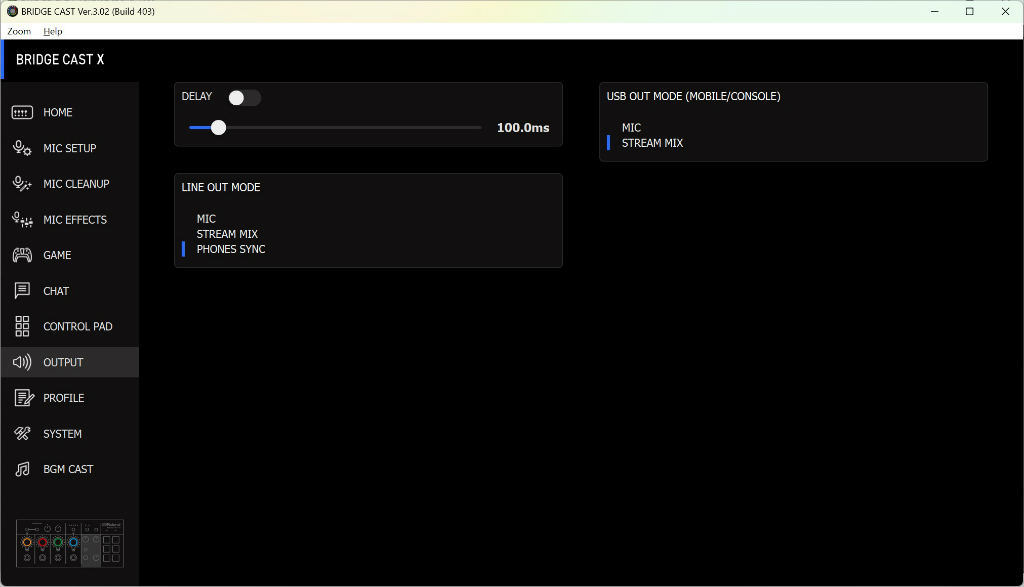Screen dimensions: 1024x587
Task: Select the GAME controller icon
Action: coord(22,255)
